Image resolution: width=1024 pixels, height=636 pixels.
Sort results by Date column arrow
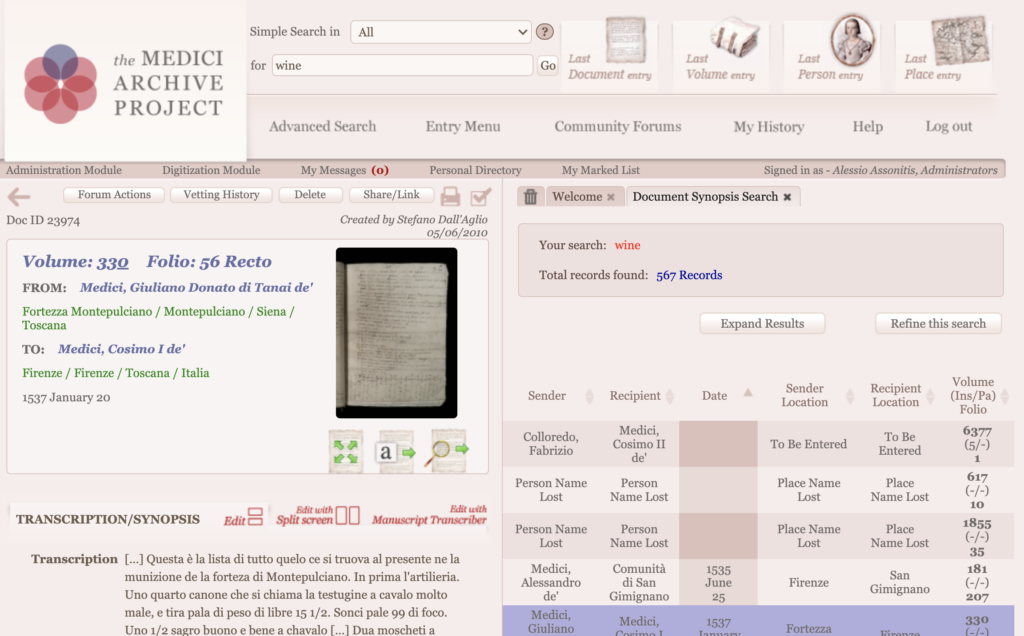point(747,394)
